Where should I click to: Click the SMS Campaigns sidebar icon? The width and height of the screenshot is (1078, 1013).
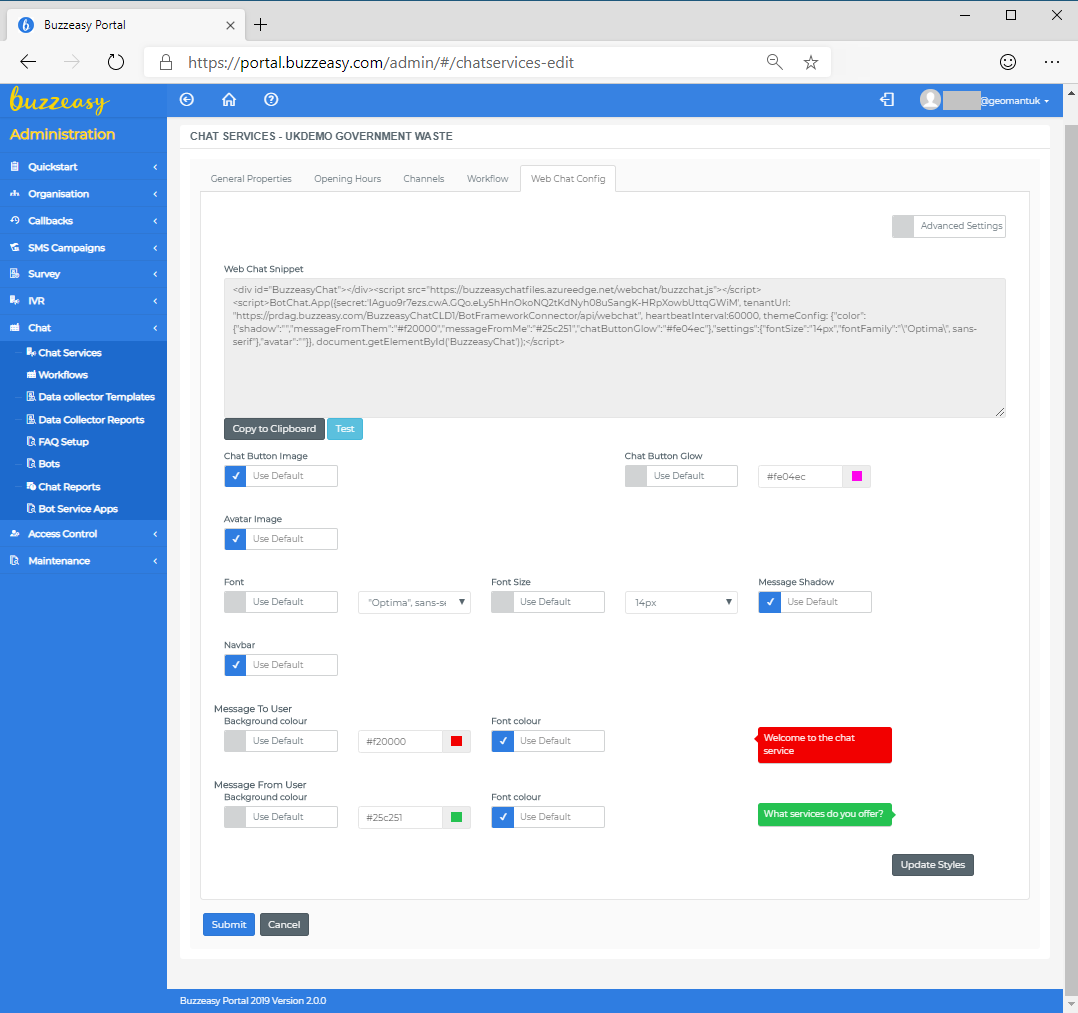click(x=14, y=248)
